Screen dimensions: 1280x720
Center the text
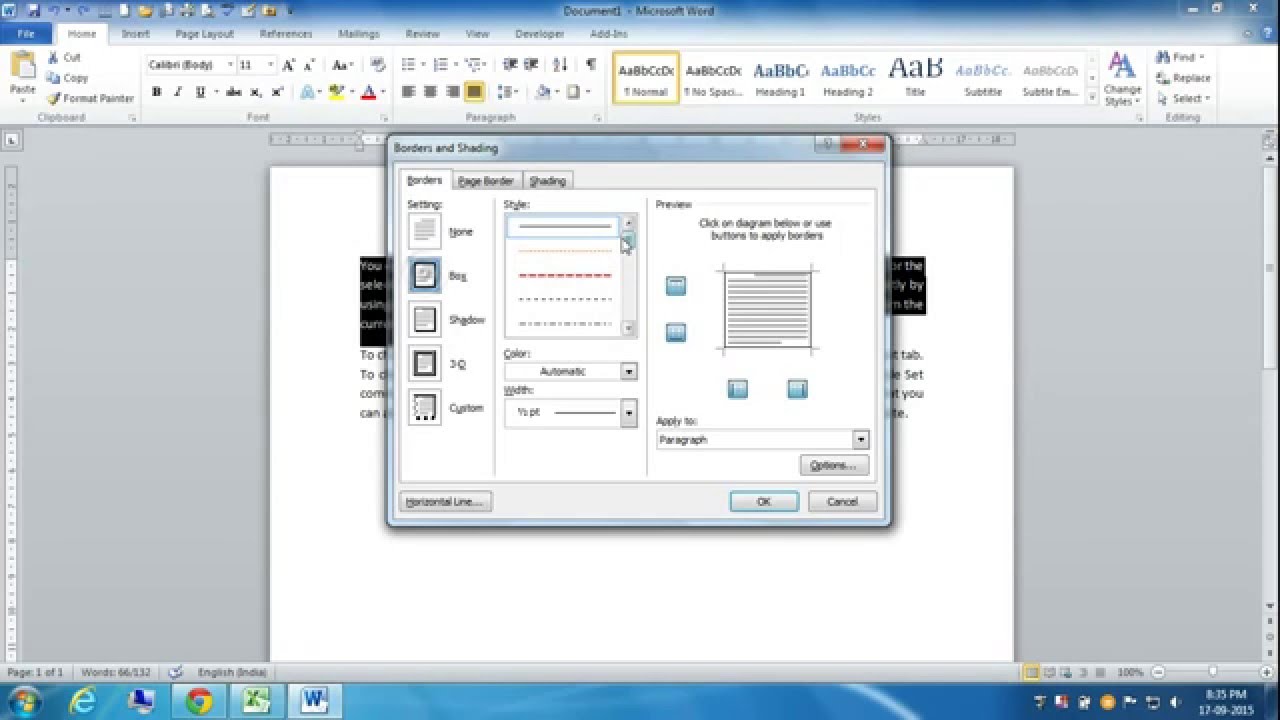[x=430, y=92]
